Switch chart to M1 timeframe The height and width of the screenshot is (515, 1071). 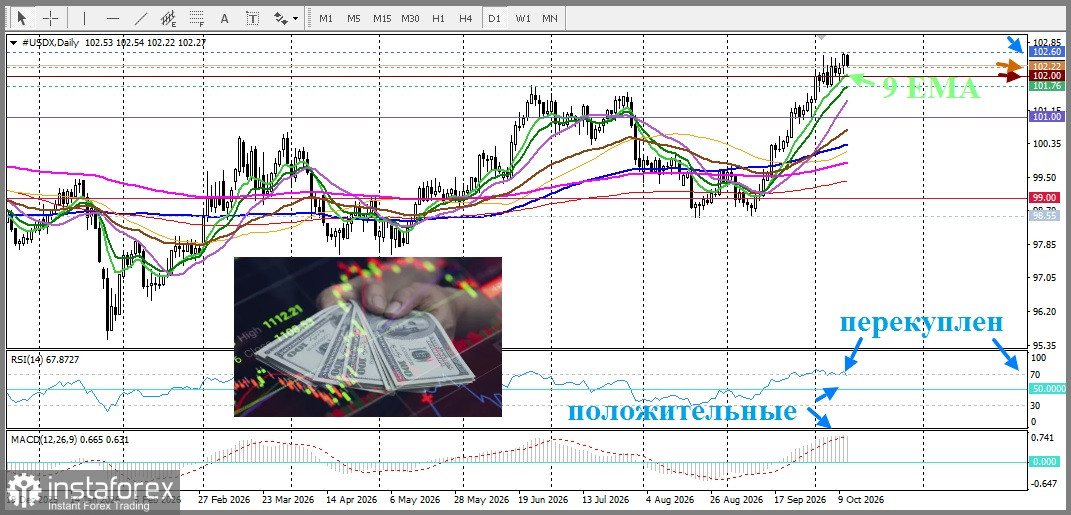(x=326, y=18)
